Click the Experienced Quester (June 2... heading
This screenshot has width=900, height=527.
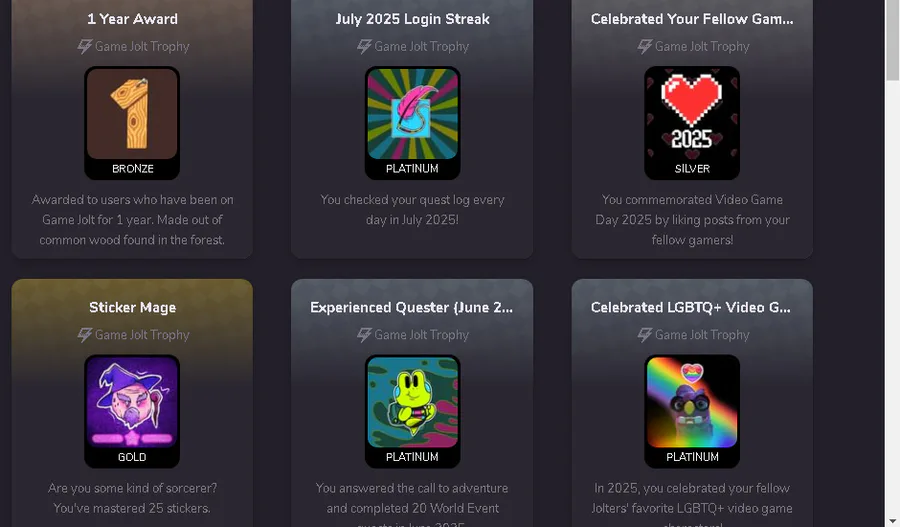tap(412, 307)
